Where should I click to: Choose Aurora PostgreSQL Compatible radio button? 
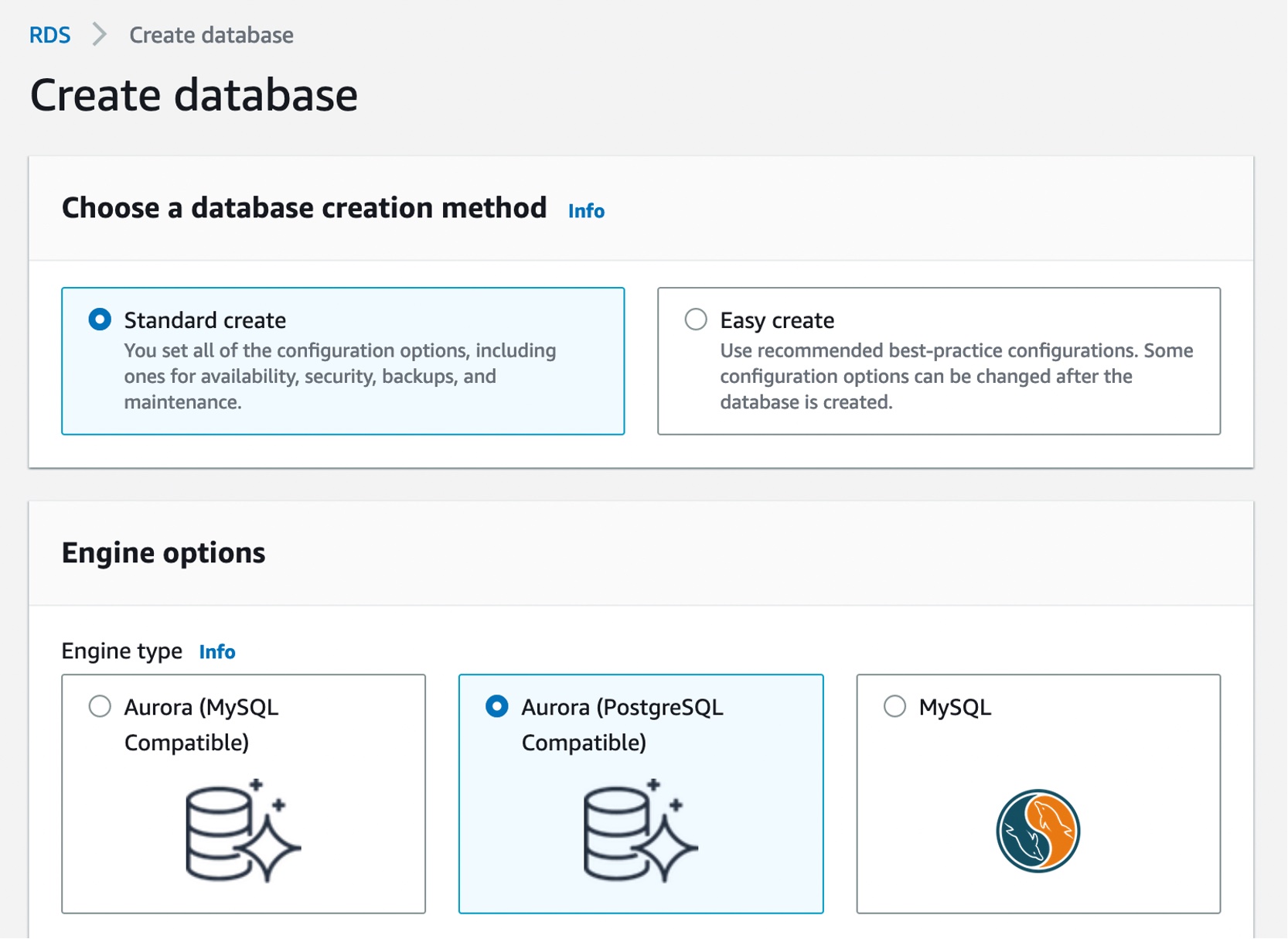point(497,706)
